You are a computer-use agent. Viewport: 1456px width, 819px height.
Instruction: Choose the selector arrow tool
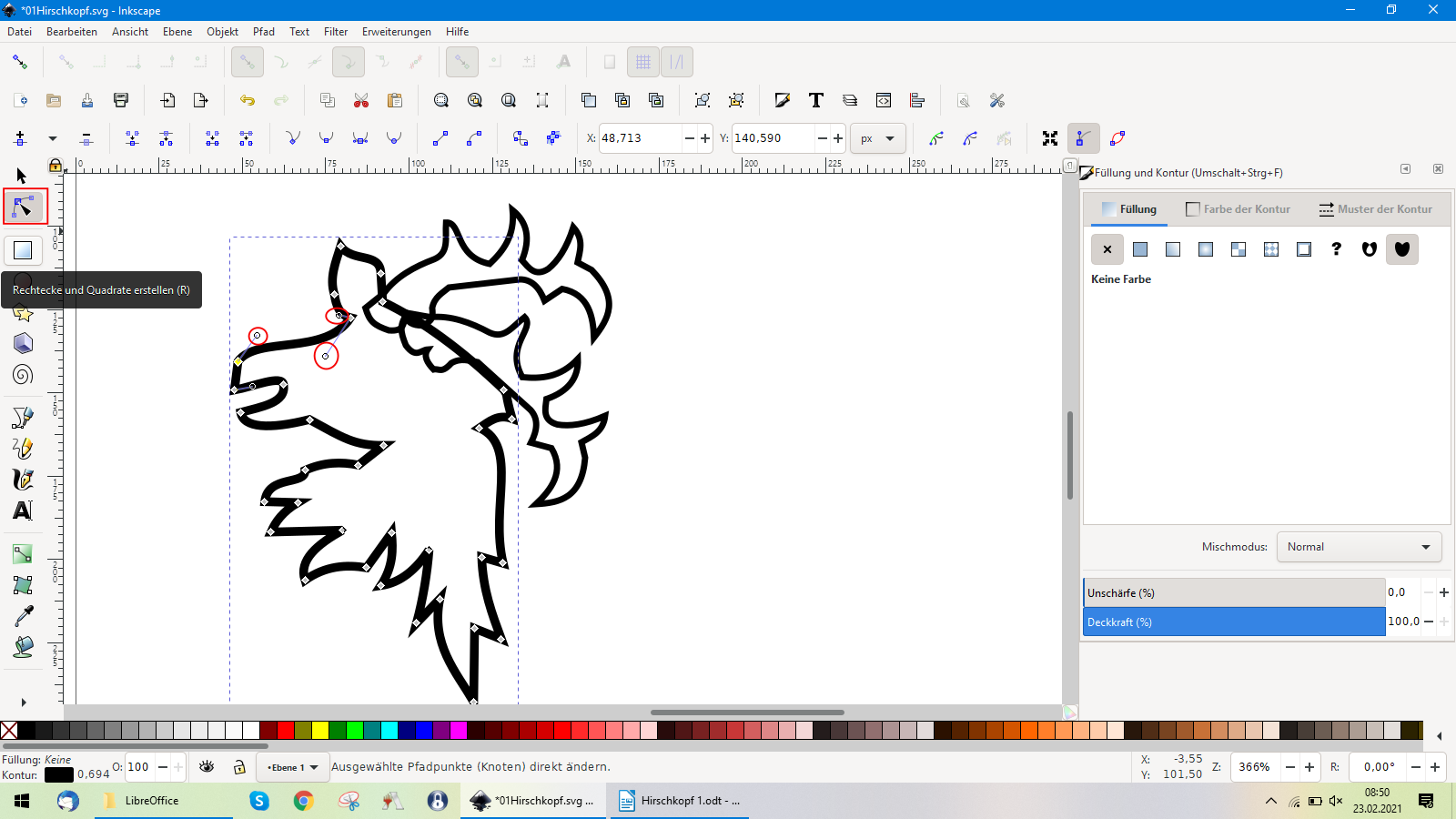tap(23, 176)
